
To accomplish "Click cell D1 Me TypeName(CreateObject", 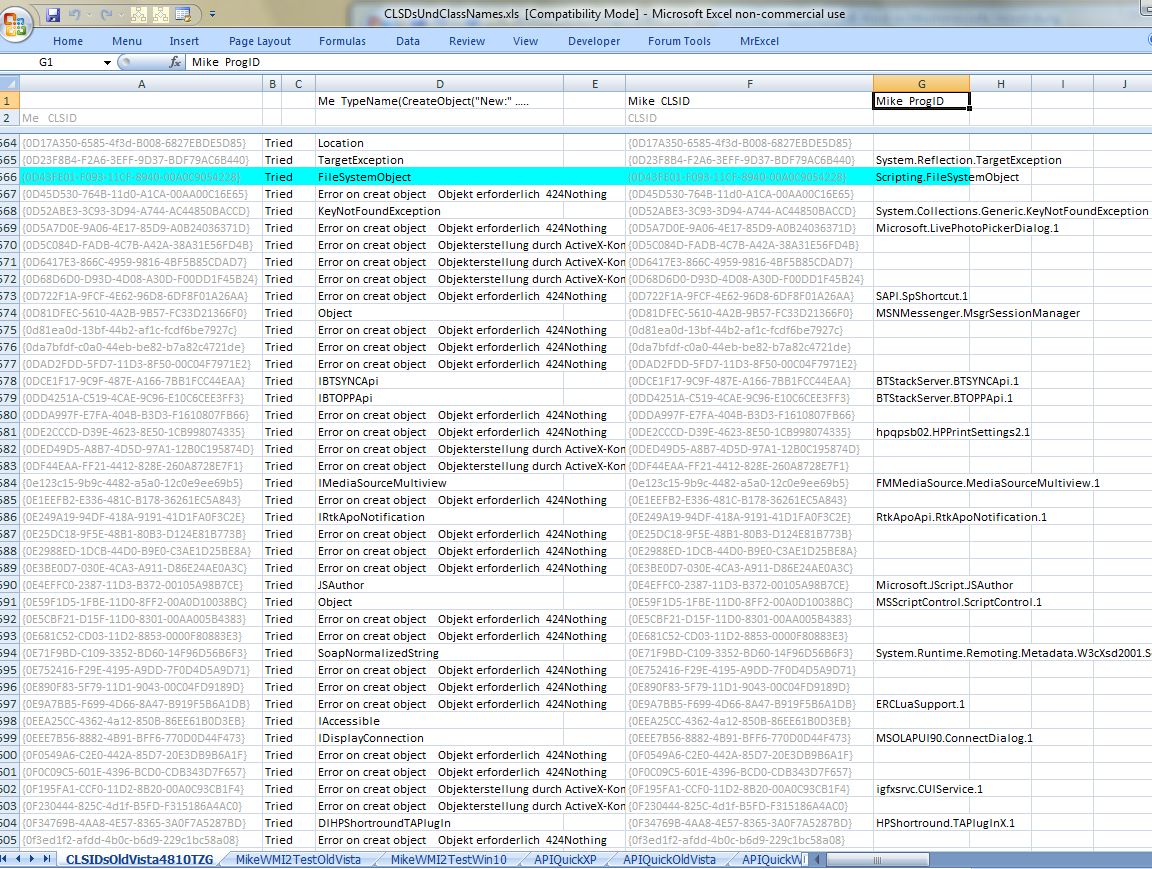I will [x=439, y=101].
